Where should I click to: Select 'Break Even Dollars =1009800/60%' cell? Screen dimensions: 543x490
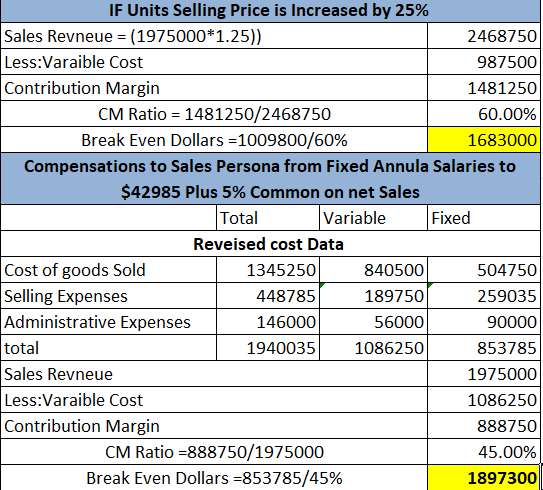click(x=214, y=140)
